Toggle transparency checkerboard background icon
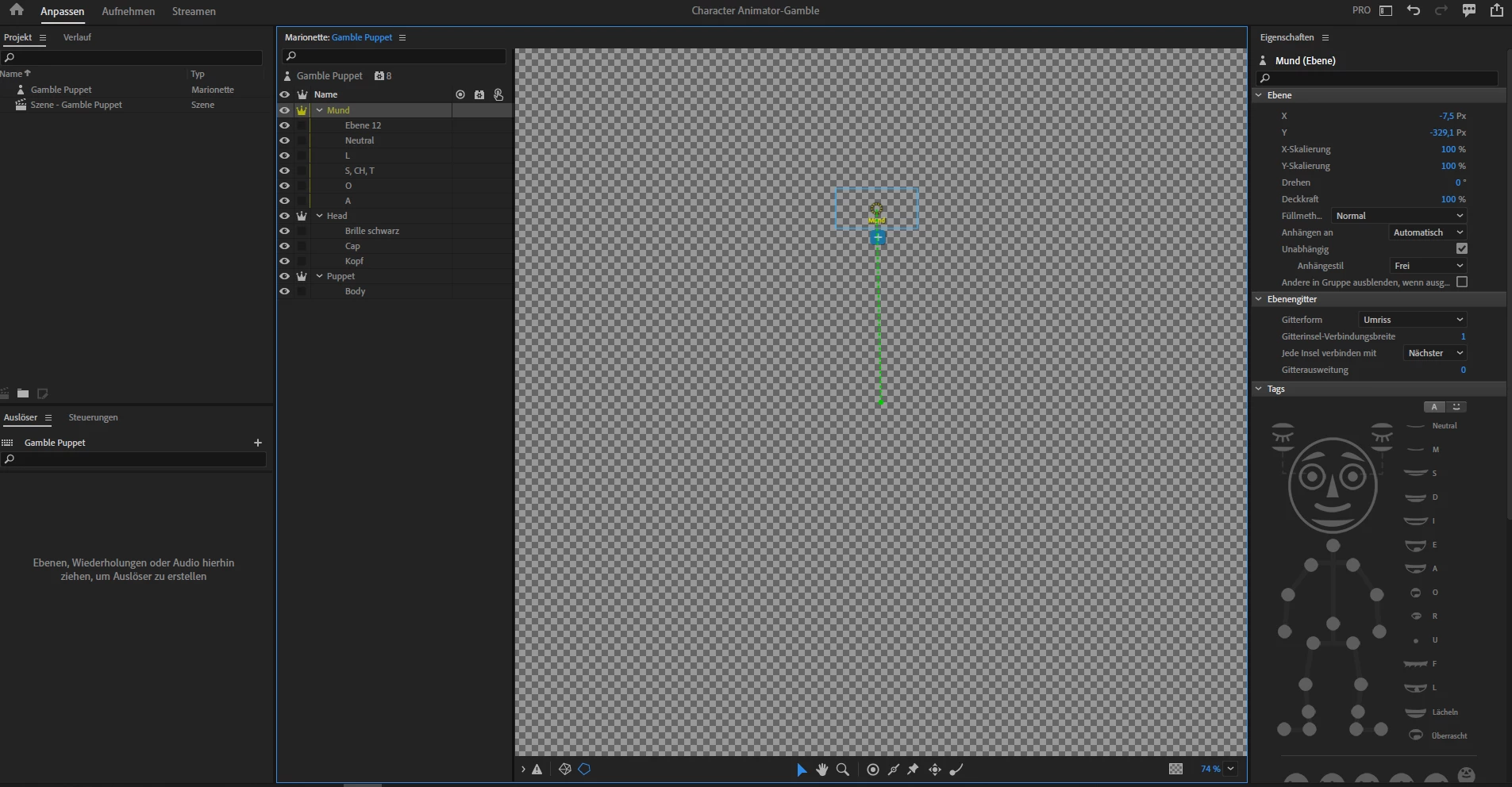The image size is (1512, 787). tap(1176, 769)
